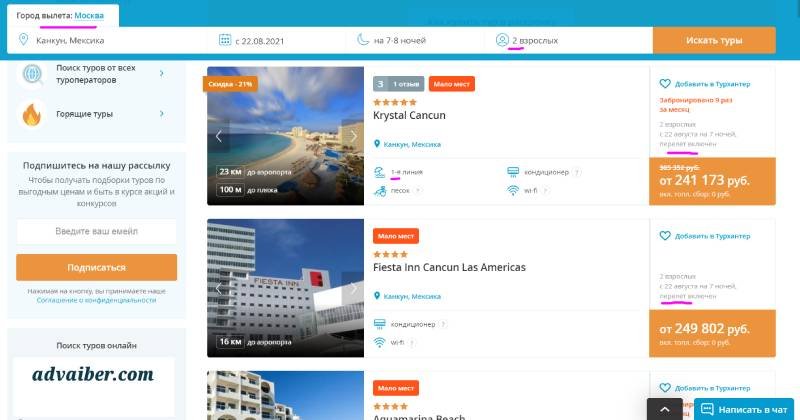This screenshot has height=420, width=800.
Task: Click the person icon for 2 adults
Action: click(x=502, y=40)
